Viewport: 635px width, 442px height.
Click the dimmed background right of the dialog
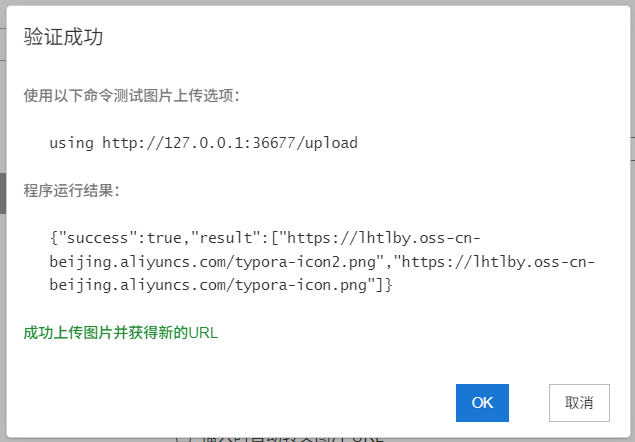(x=633, y=221)
